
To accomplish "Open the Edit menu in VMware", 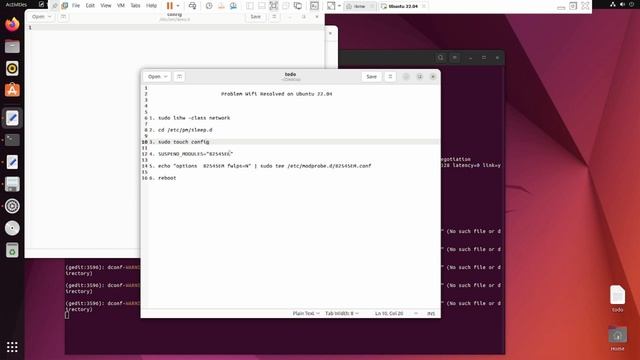I will 90,6.
